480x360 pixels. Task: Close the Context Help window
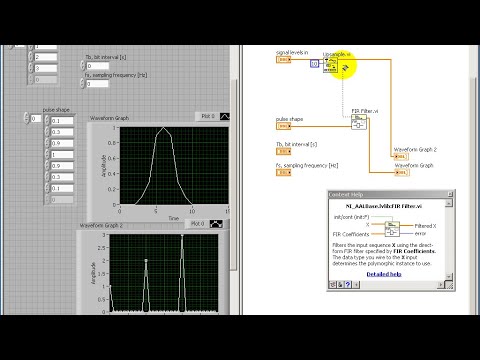click(450, 194)
